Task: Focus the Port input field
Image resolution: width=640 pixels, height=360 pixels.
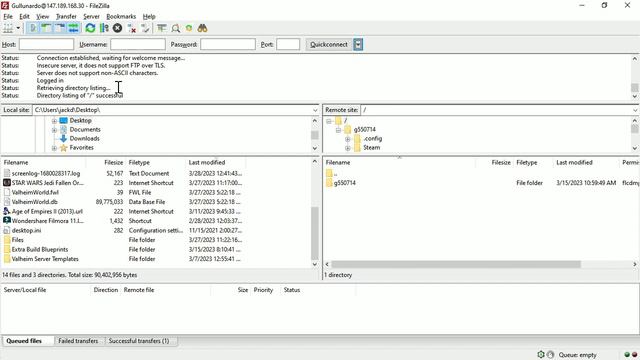Action: [288, 44]
